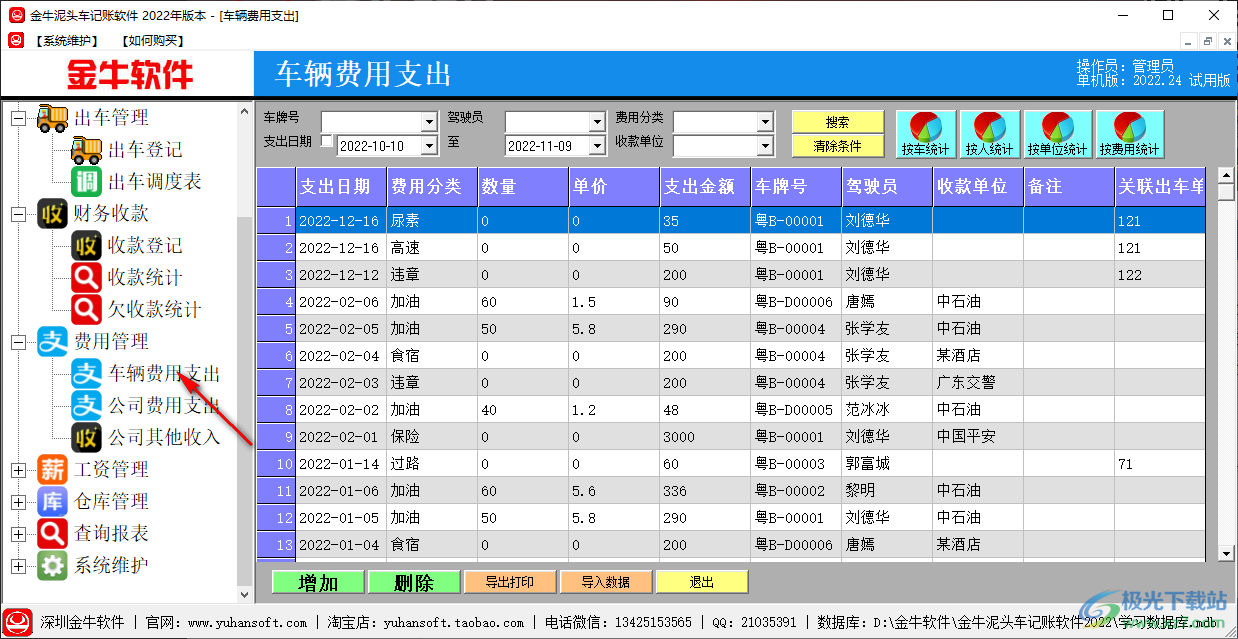Expand the 查询报表 tree node
The height and width of the screenshot is (639, 1238).
point(18,534)
